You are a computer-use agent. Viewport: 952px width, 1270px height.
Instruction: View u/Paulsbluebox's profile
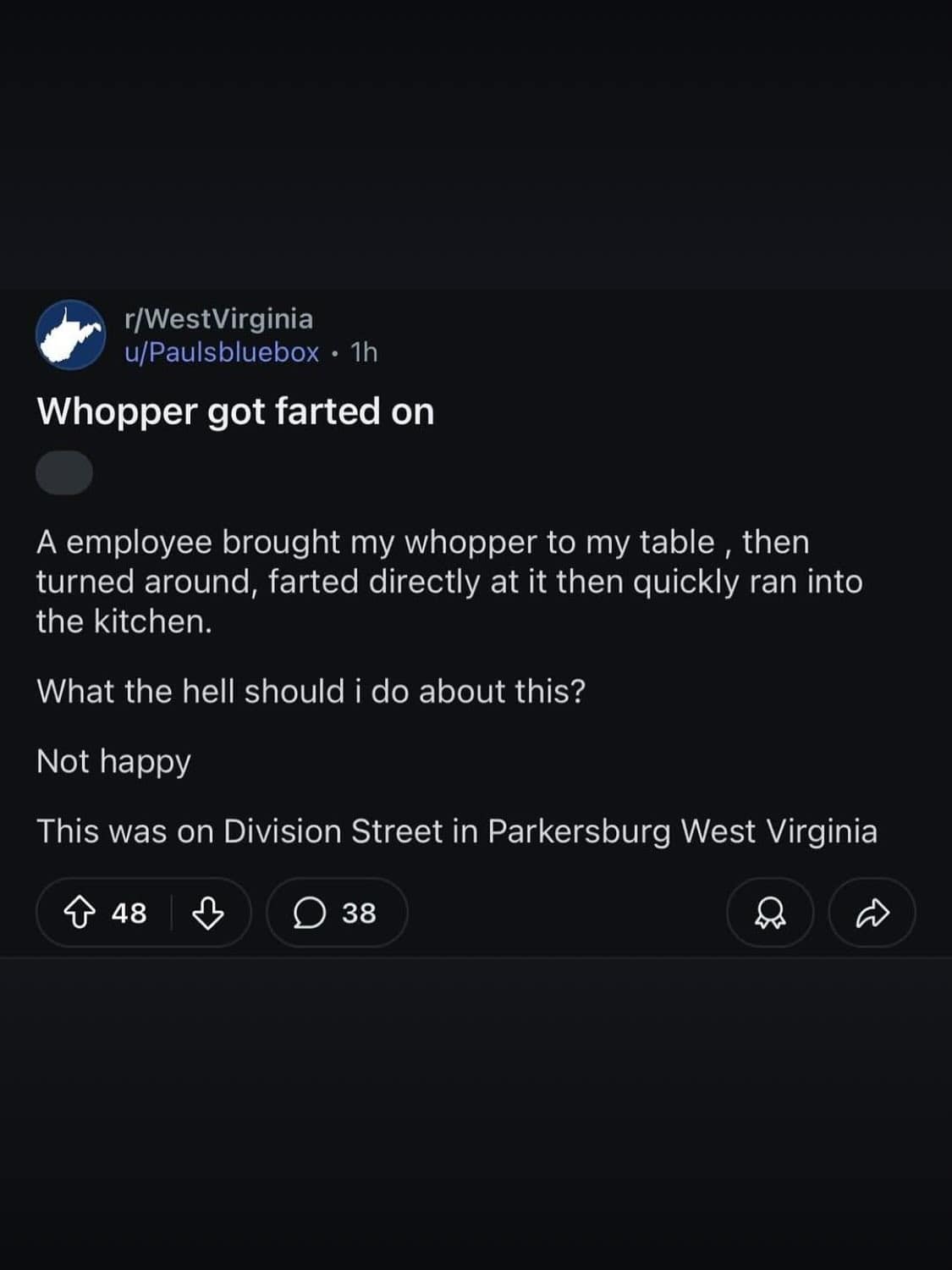[222, 351]
